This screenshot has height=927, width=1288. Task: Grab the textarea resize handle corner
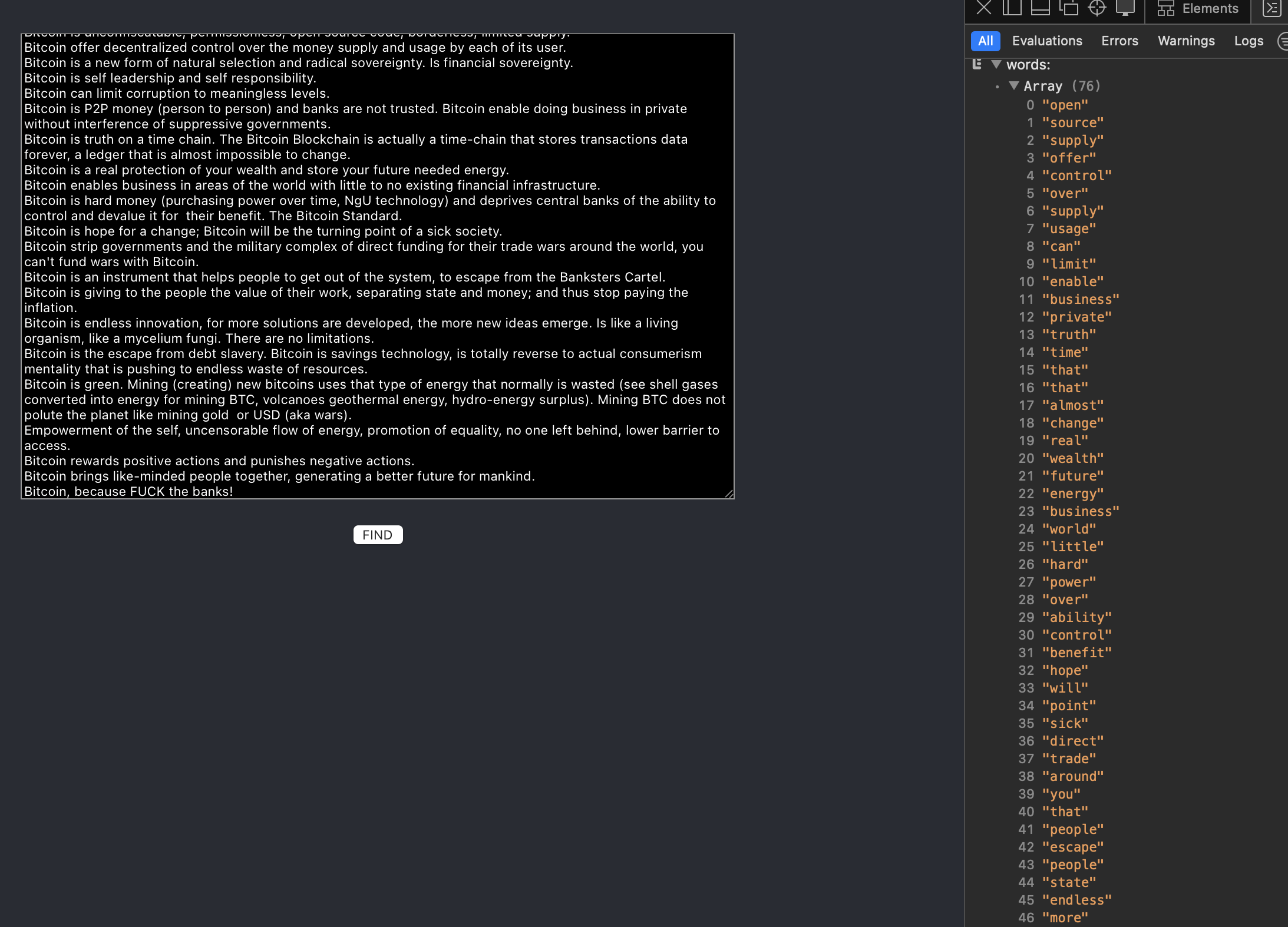pyautogui.click(x=729, y=494)
